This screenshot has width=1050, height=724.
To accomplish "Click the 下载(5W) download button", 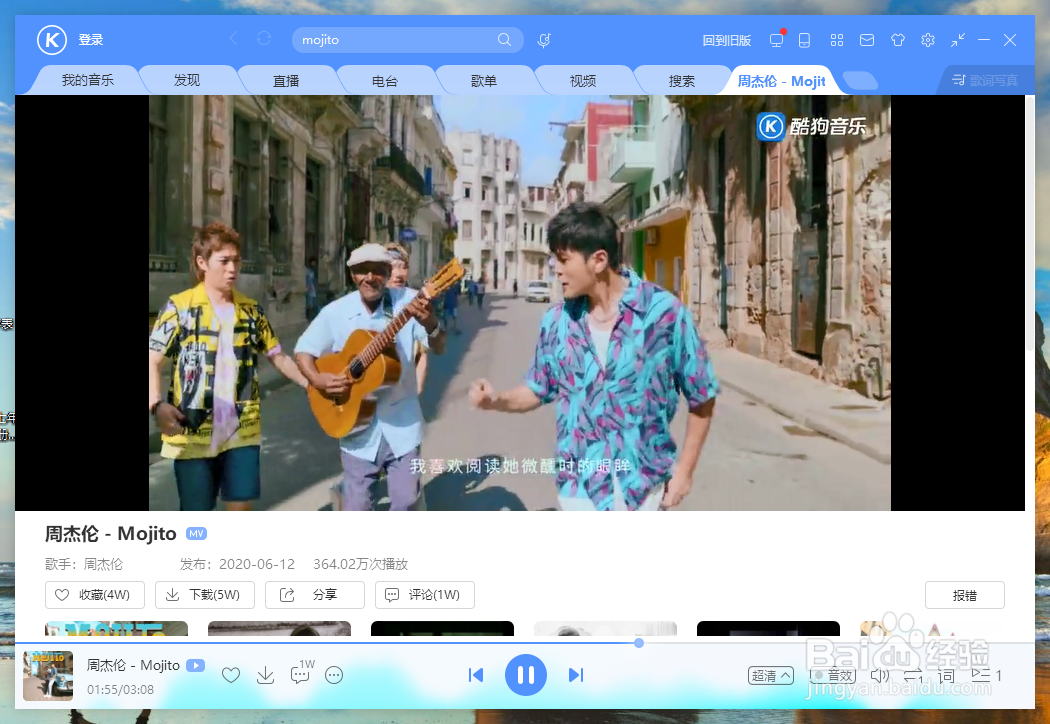I will click(205, 595).
